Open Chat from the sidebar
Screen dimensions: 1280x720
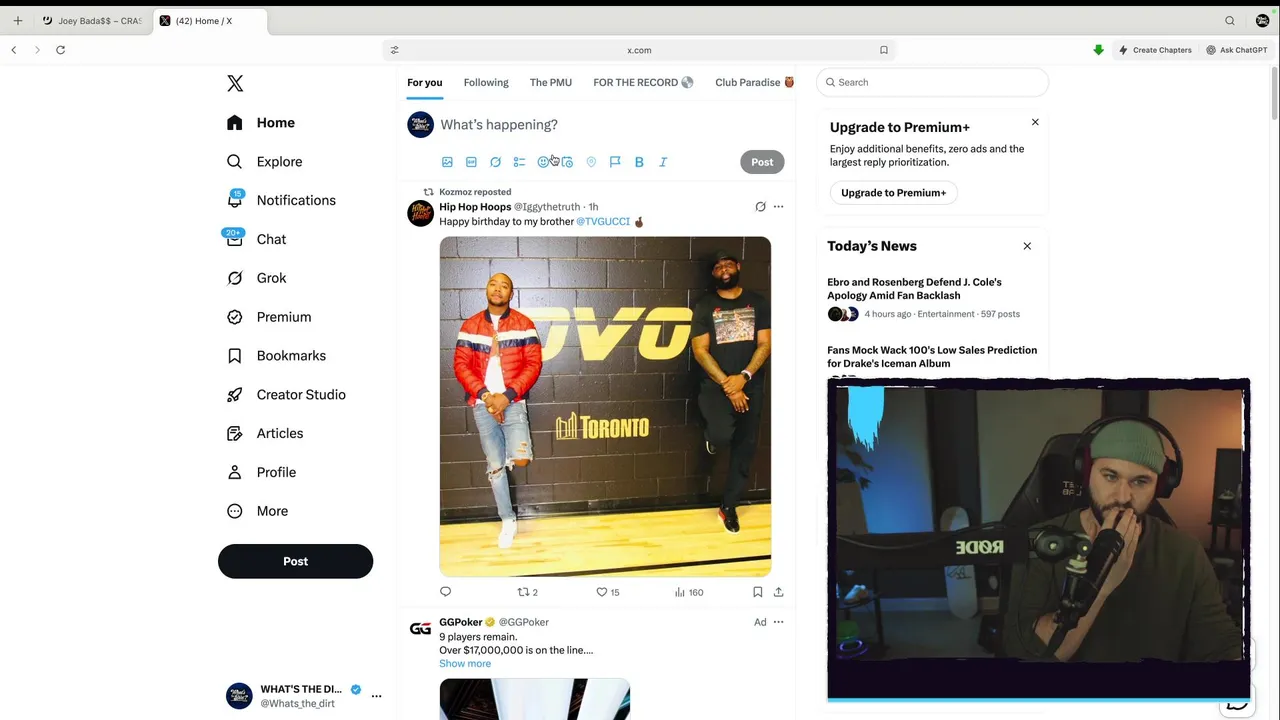[256, 239]
